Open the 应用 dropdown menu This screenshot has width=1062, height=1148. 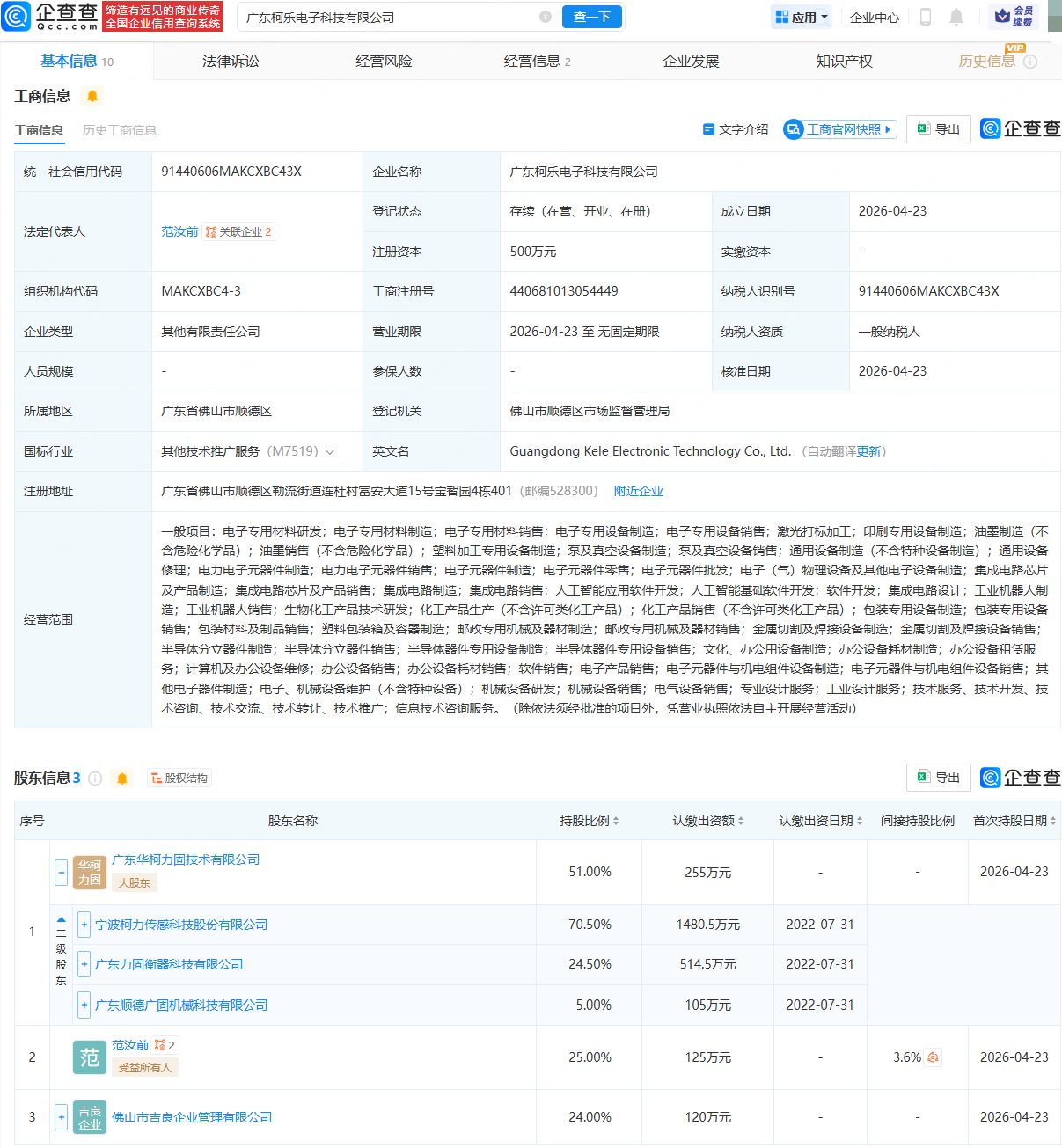coord(802,17)
